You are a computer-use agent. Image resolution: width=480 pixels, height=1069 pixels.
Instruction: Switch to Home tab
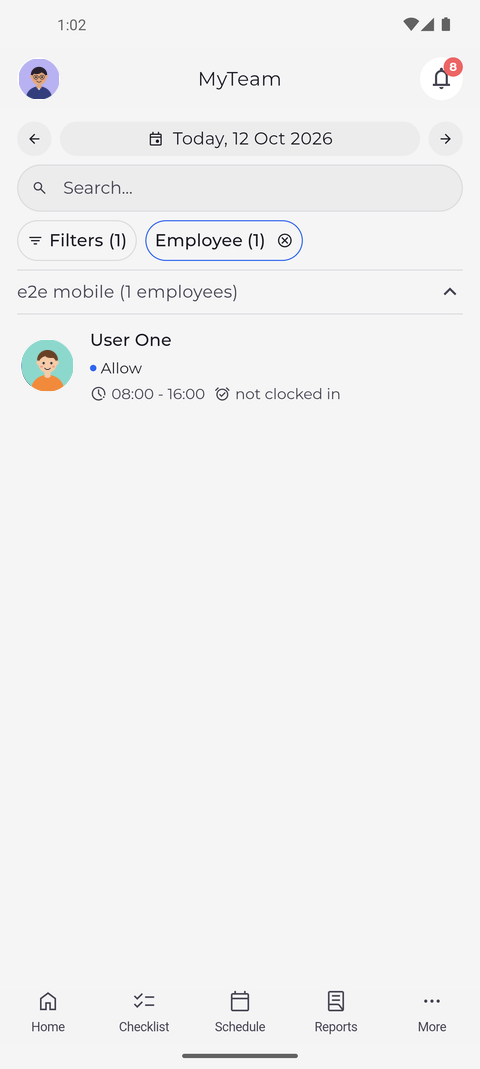click(48, 1012)
